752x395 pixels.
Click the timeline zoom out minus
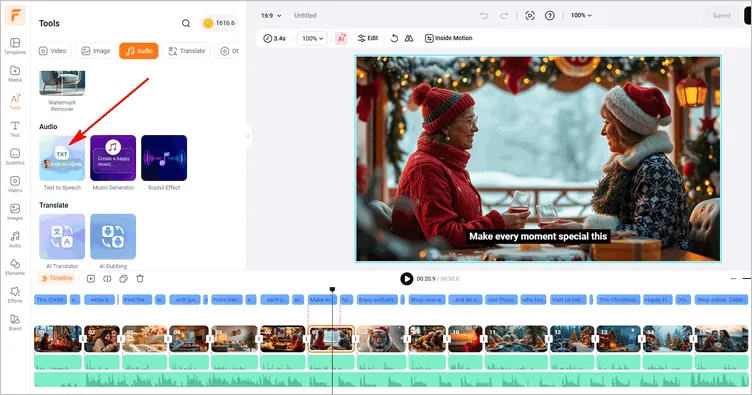coord(733,279)
